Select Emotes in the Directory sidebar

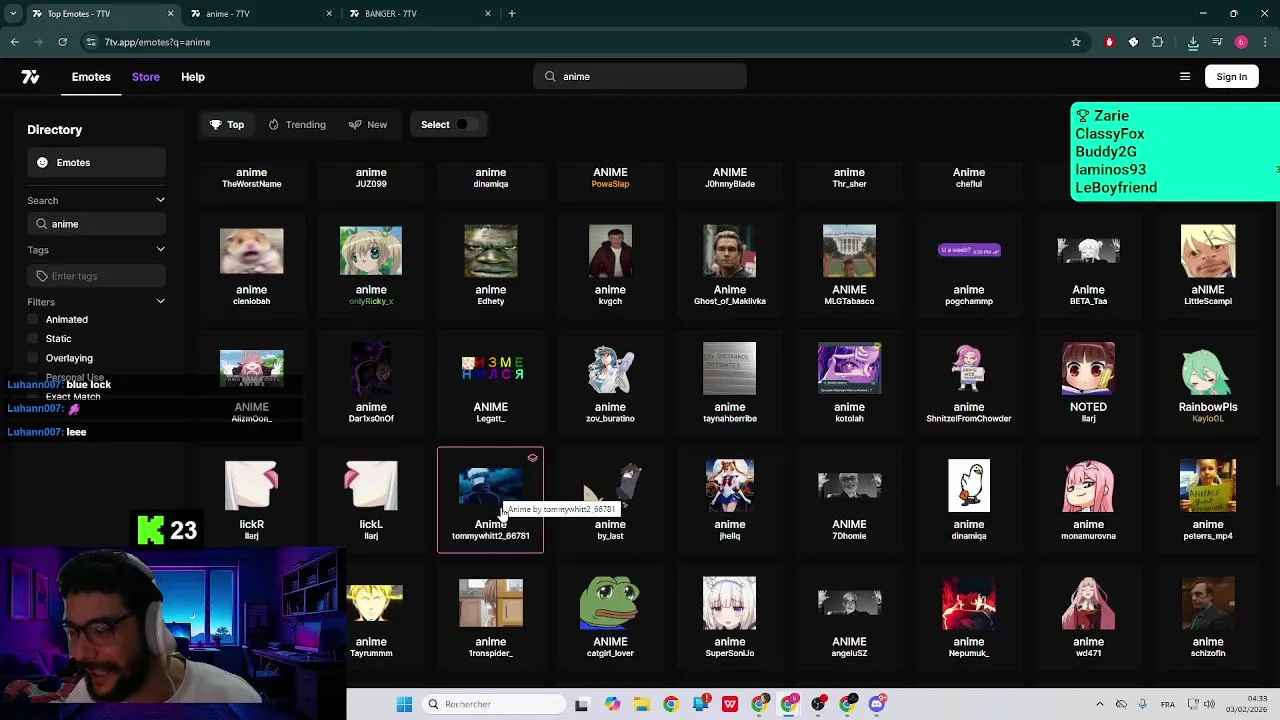point(96,163)
